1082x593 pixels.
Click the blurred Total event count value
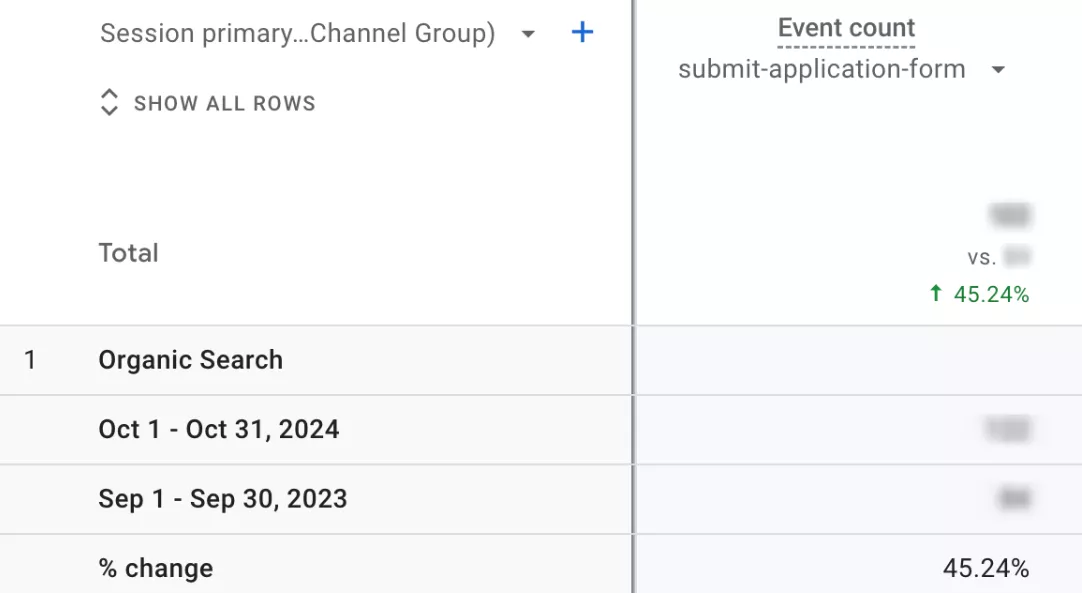tap(1008, 215)
